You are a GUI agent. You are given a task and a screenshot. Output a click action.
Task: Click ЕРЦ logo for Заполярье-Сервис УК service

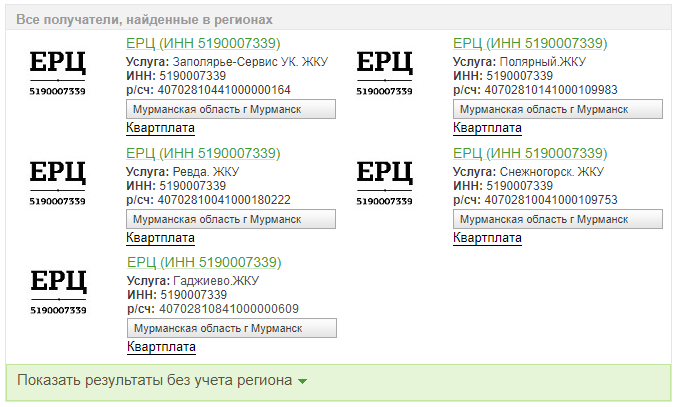click(x=58, y=73)
